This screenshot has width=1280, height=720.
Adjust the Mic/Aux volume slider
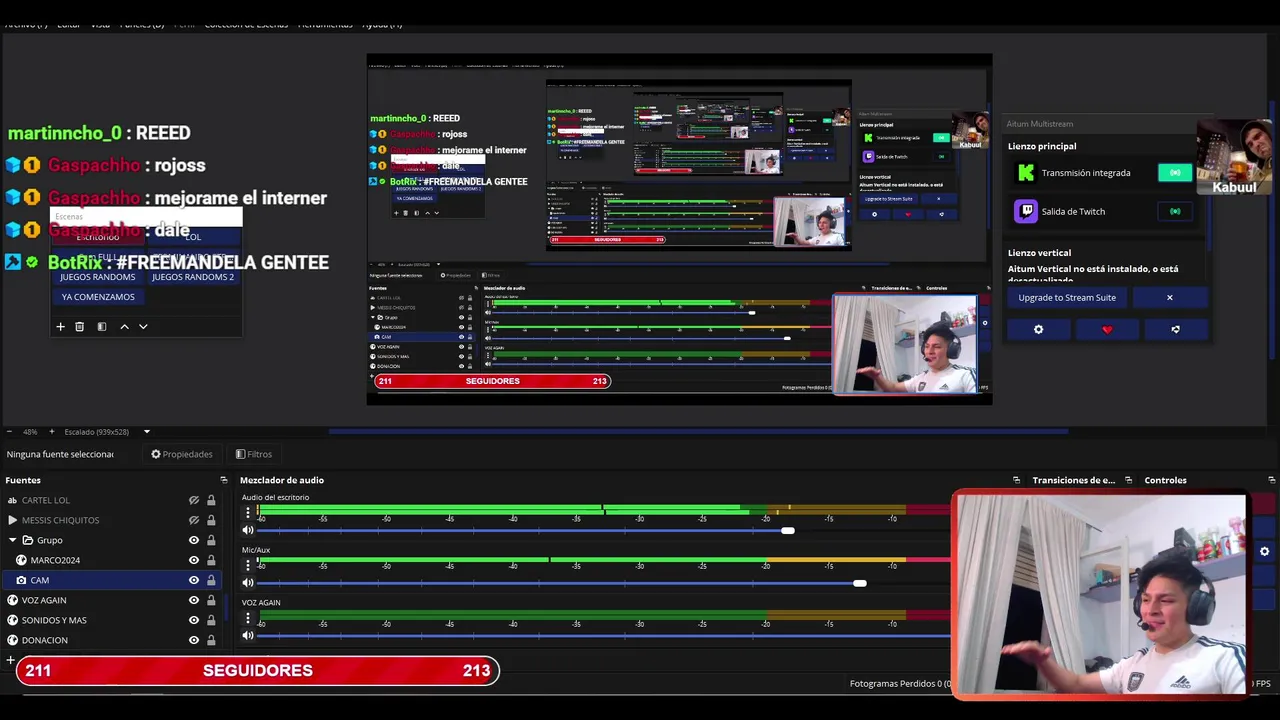[860, 583]
